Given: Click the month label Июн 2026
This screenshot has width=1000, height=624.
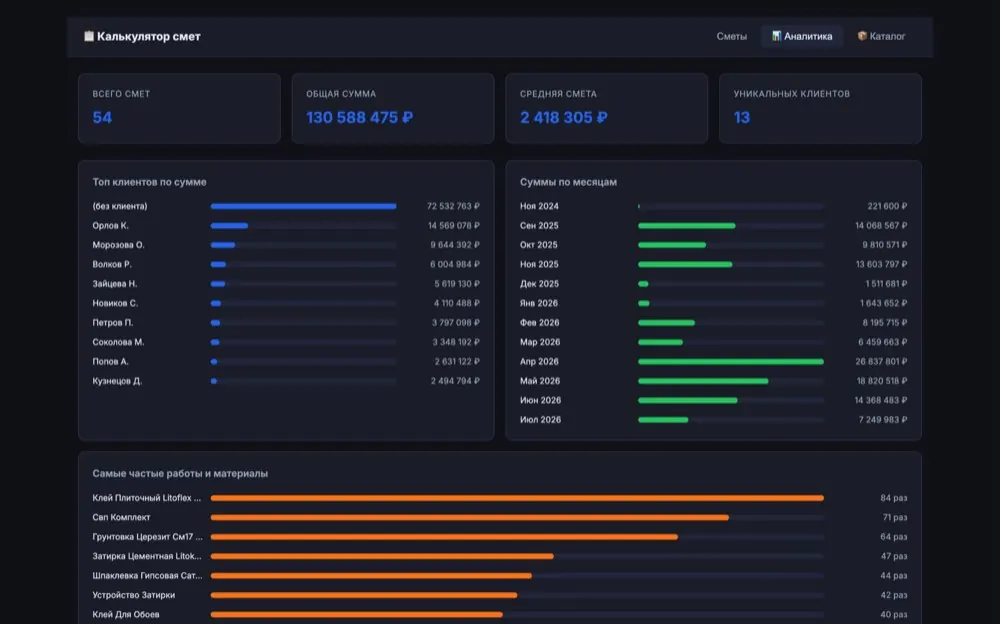Looking at the screenshot, I should tap(540, 401).
